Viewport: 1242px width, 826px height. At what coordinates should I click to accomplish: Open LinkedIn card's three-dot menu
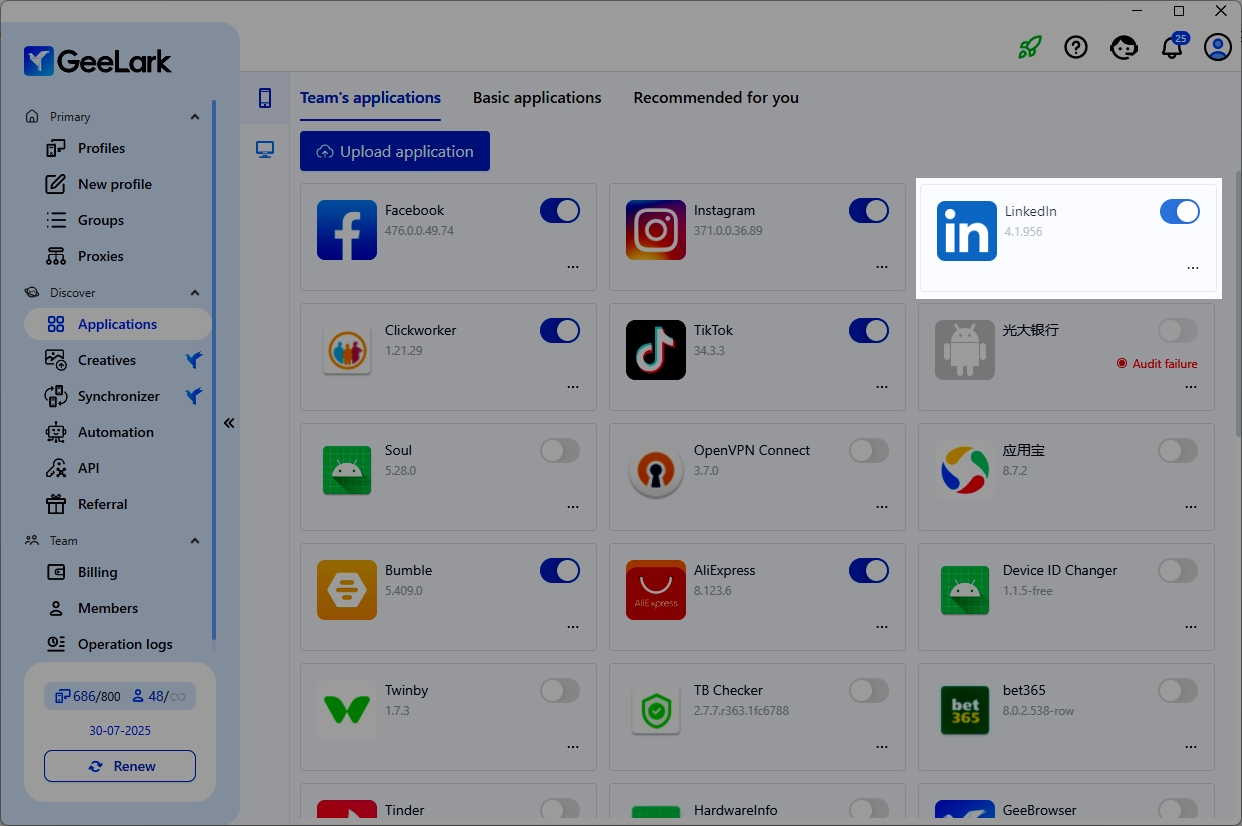(x=1193, y=268)
